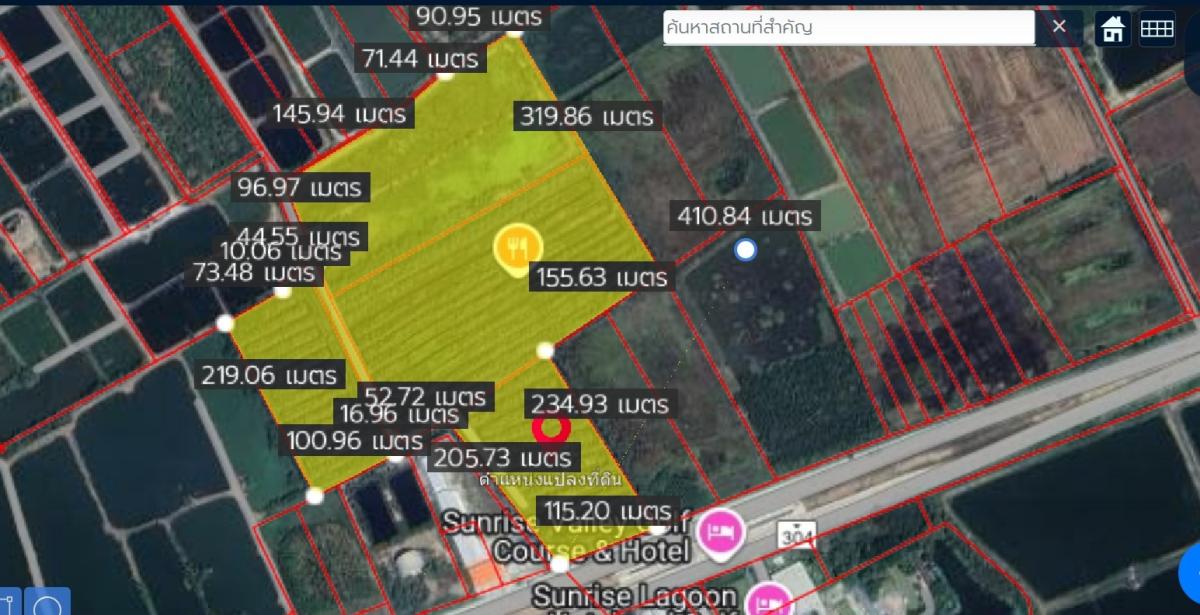The height and width of the screenshot is (615, 1200).
Task: Click the Sunrise Valley Golf Course & Hotel label
Action: (565, 537)
